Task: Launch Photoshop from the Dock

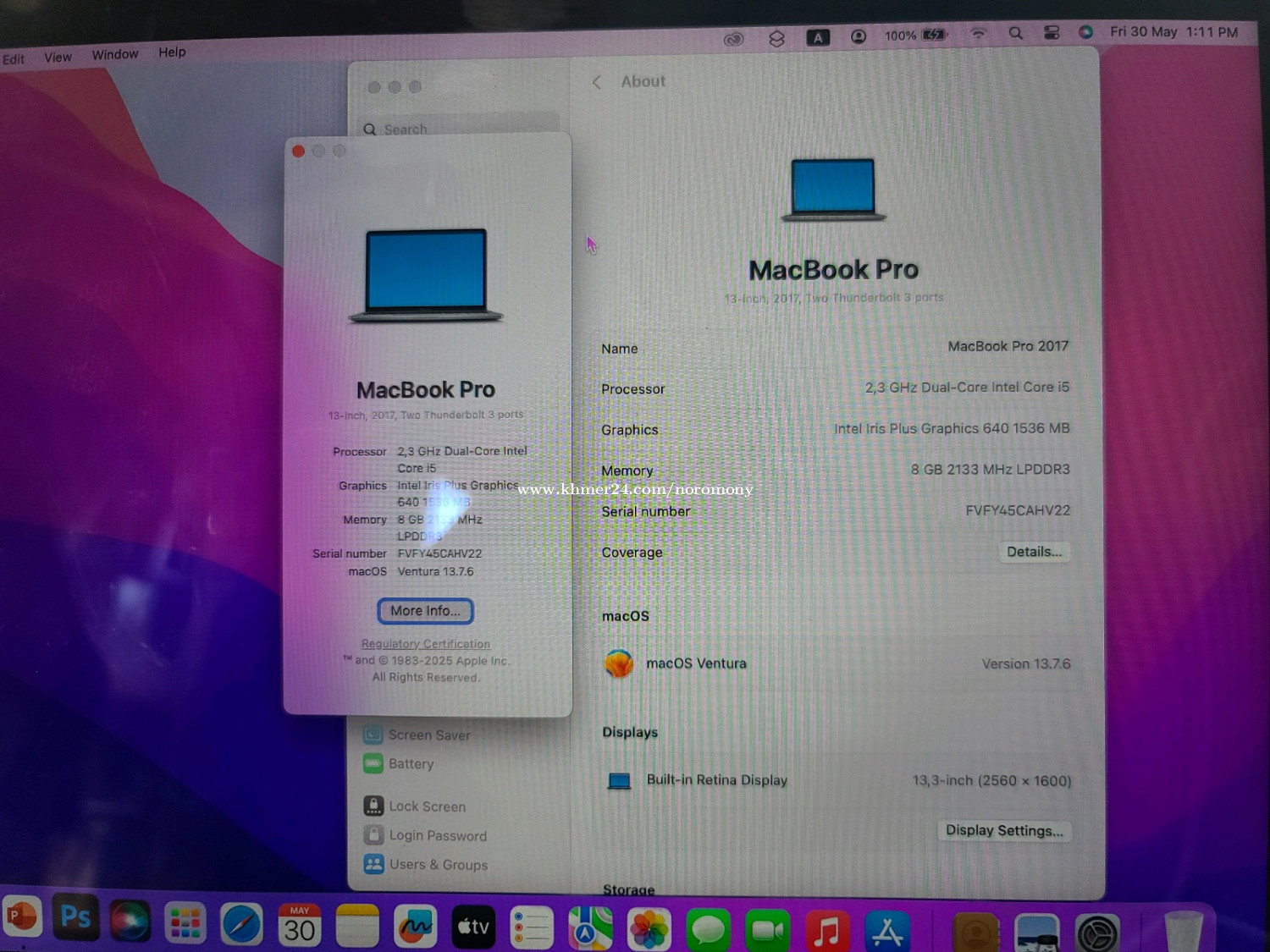Action: pos(75,917)
